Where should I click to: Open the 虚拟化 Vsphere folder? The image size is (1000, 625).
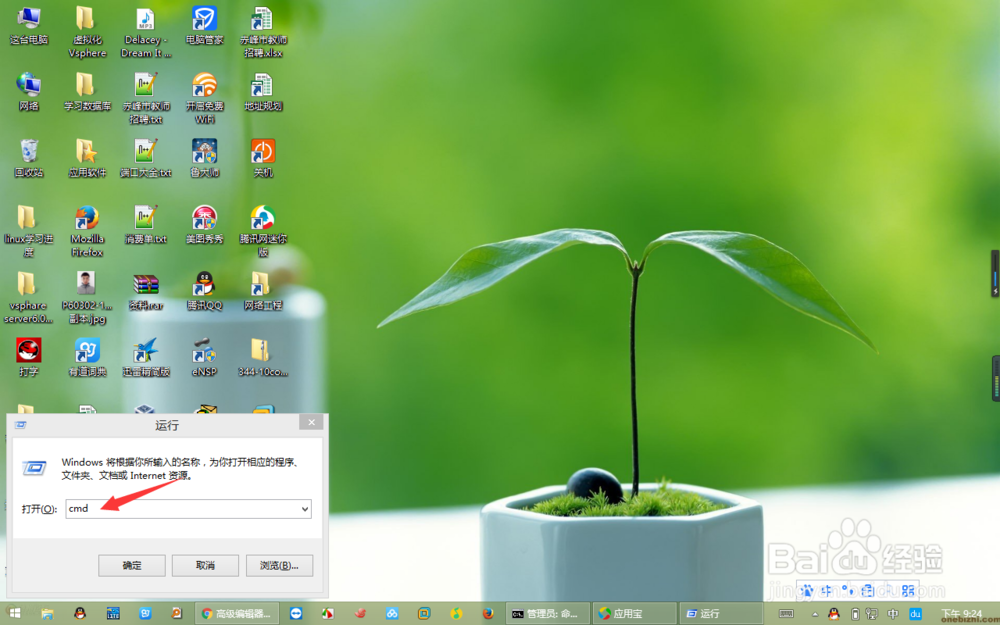(x=87, y=33)
